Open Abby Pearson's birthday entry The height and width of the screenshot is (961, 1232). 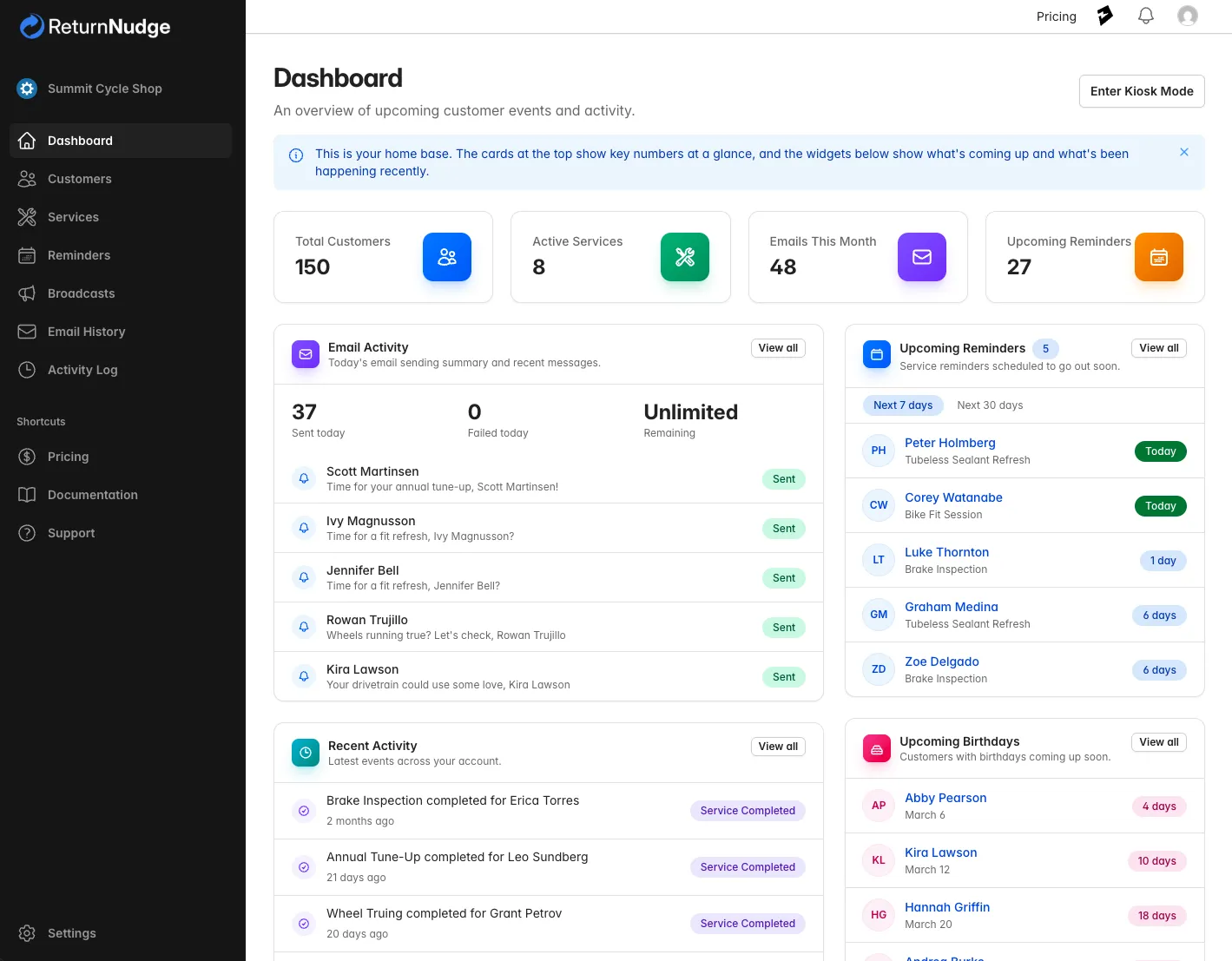click(x=945, y=798)
